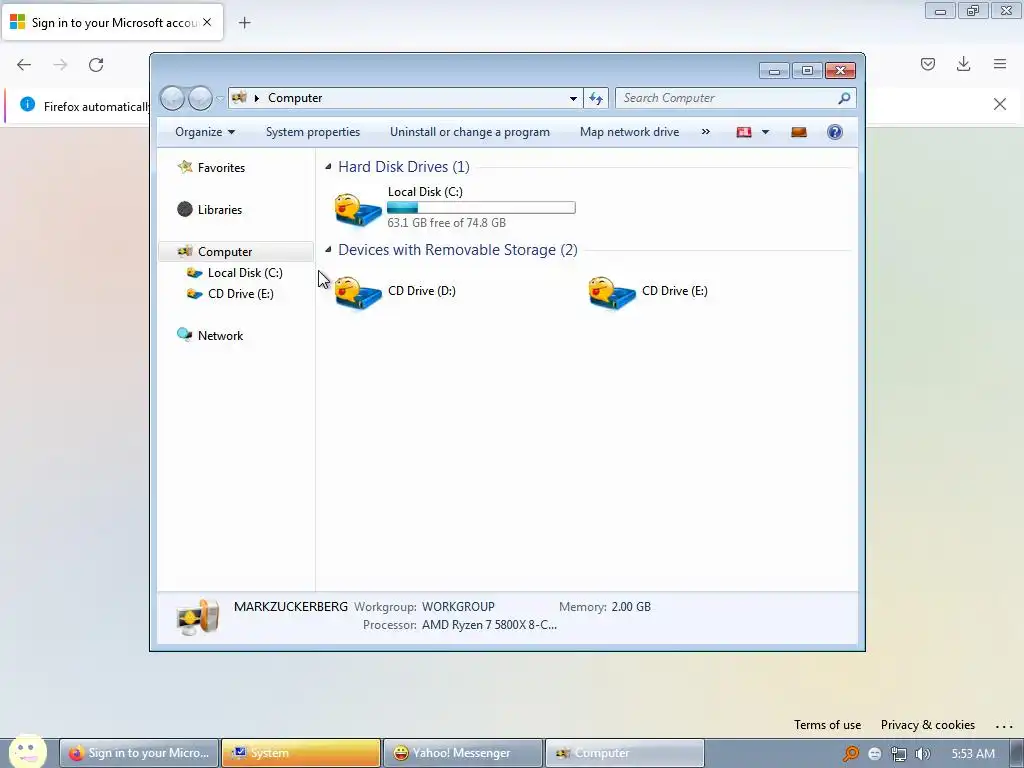Image resolution: width=1024 pixels, height=768 pixels.
Task: Switch to Yahoo! Messenger taskbar button
Action: [x=462, y=753]
